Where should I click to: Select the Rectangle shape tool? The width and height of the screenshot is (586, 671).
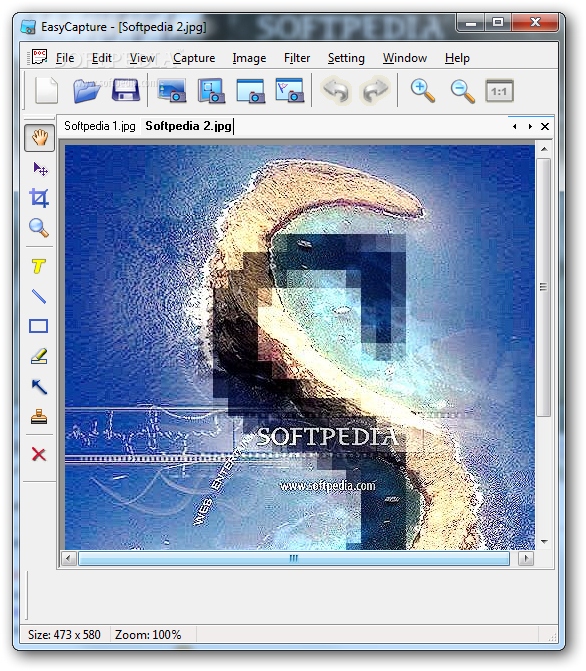pos(39,326)
